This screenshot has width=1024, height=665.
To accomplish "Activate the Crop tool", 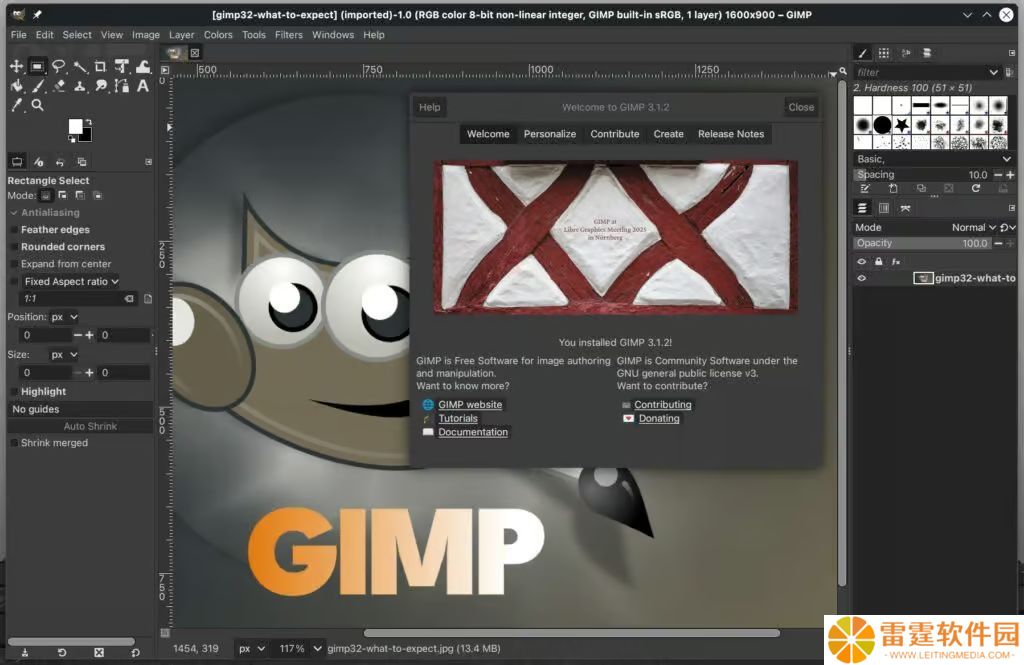I will [x=101, y=66].
